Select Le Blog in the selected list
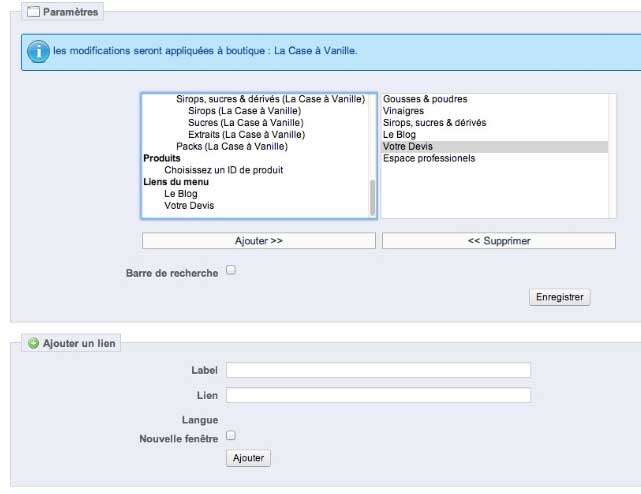 495,135
